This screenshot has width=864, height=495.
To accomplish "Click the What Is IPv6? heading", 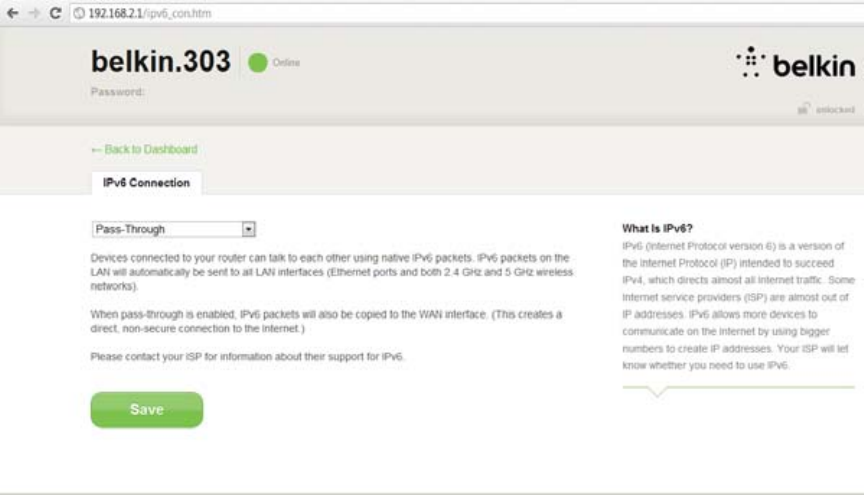I will click(657, 228).
